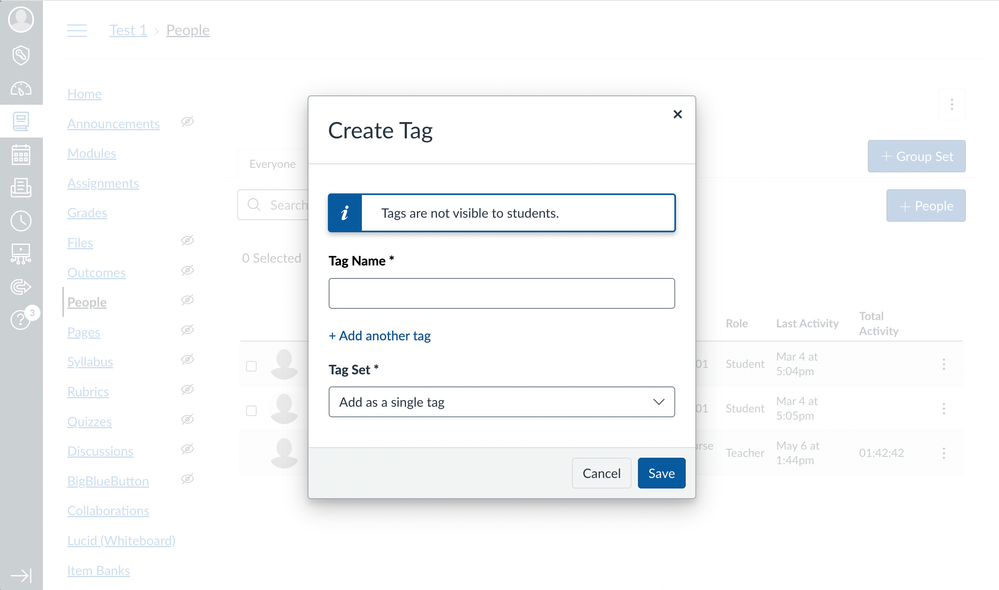Focus the Tag Name input field
Screen dimensions: 999x590
pos(502,294)
